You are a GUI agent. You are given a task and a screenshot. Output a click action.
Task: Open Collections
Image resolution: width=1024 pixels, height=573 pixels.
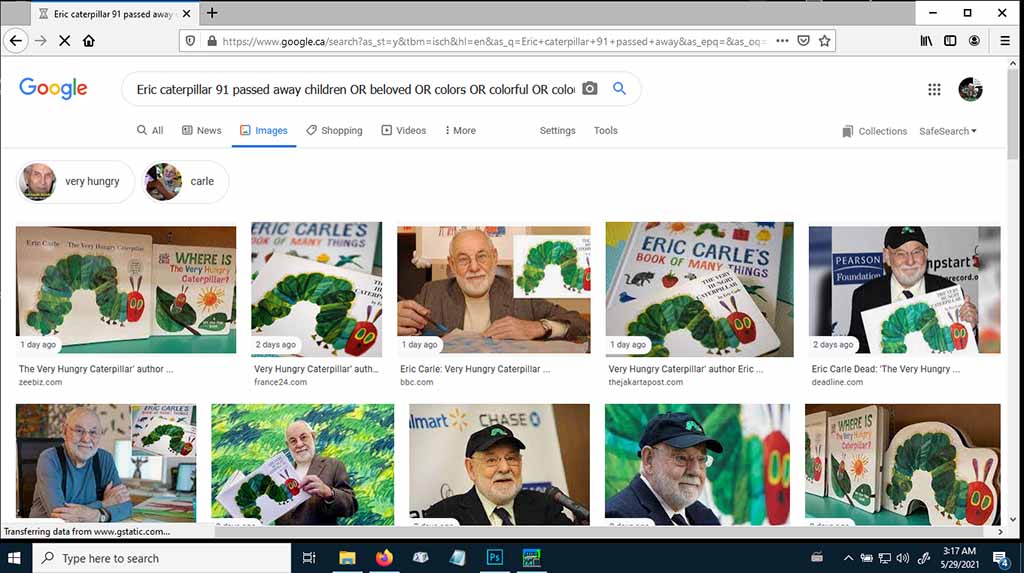874,131
